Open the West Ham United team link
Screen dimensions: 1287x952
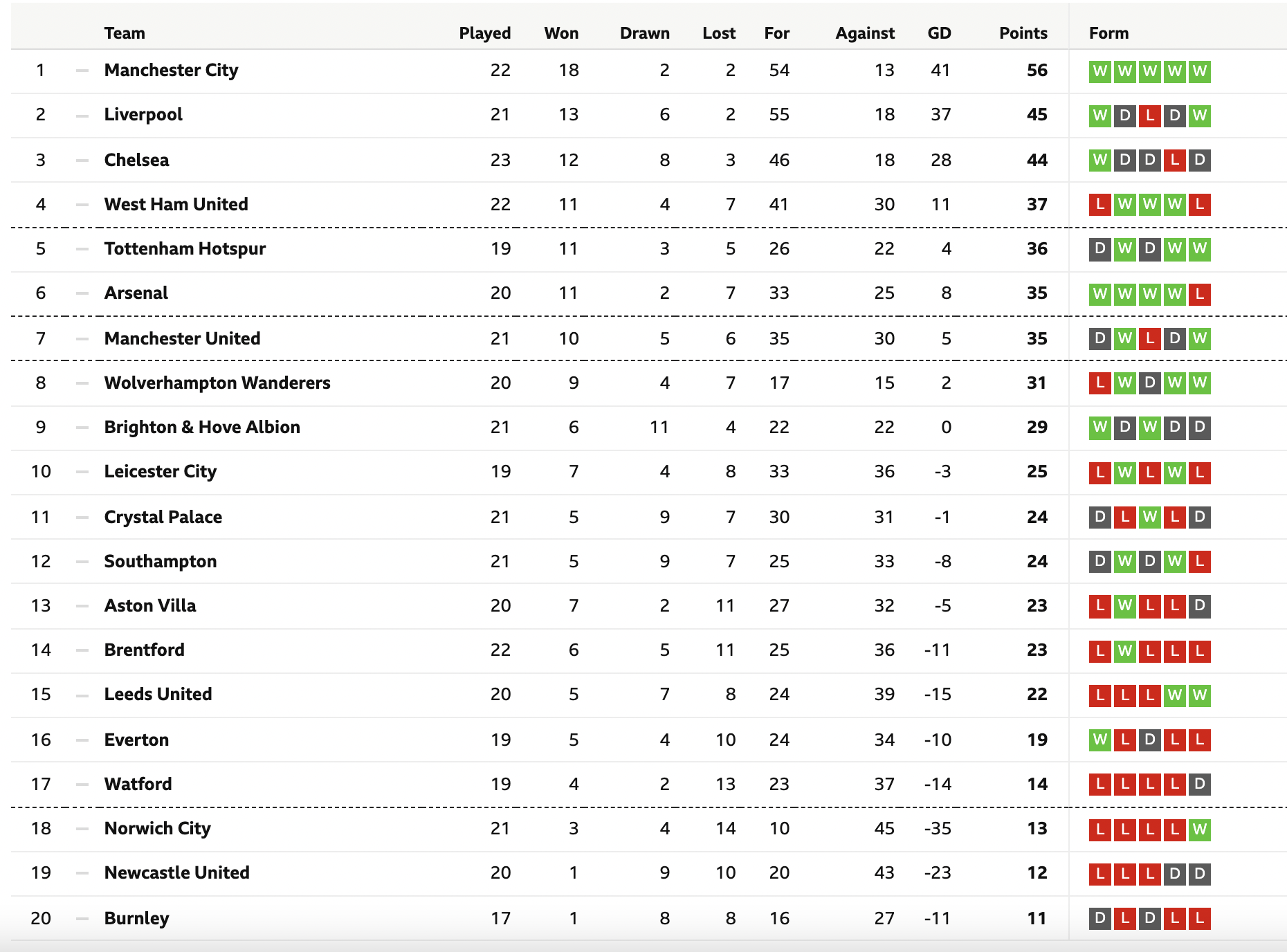pos(176,204)
